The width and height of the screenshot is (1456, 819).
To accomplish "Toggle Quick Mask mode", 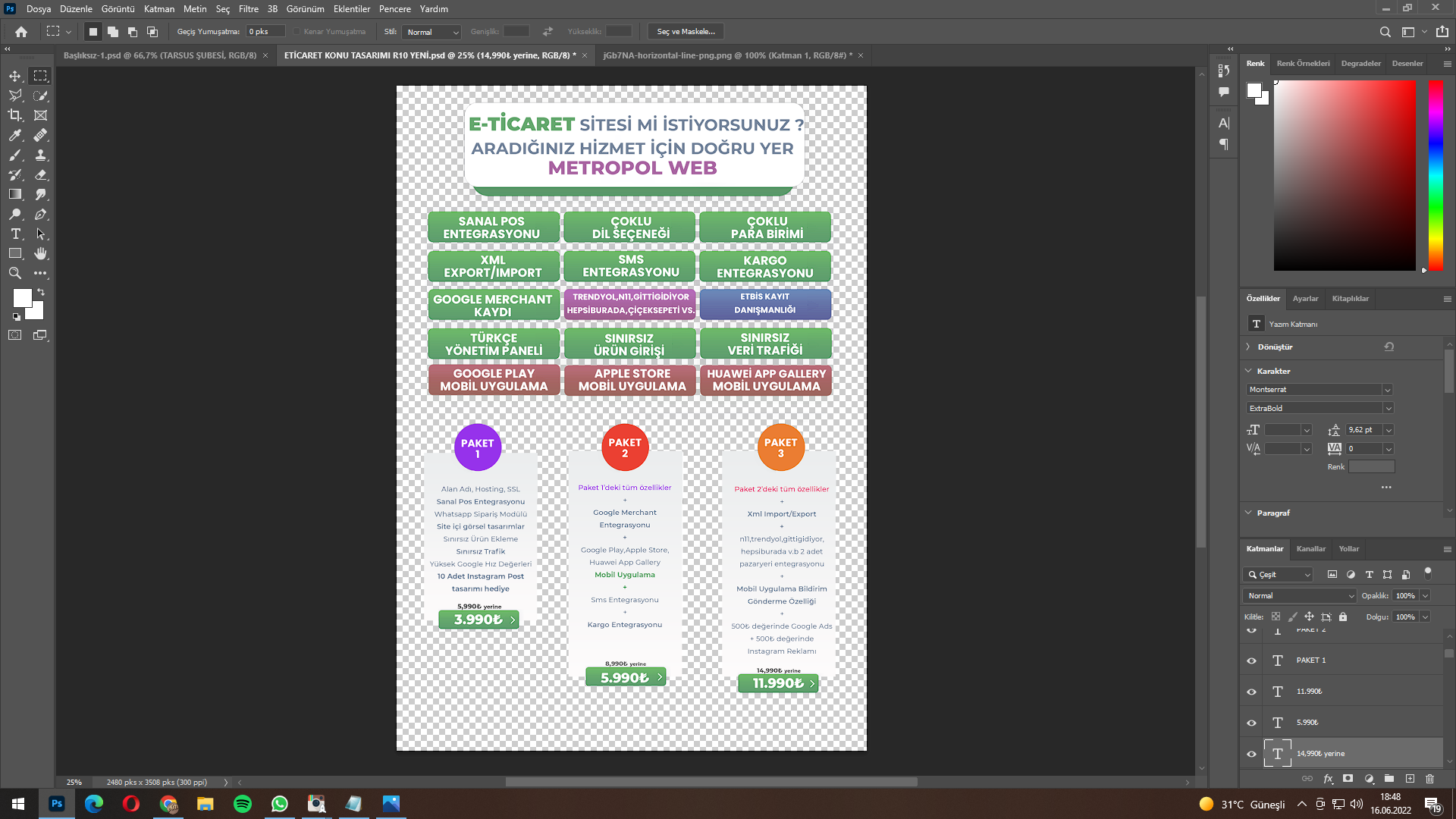I will [15, 334].
